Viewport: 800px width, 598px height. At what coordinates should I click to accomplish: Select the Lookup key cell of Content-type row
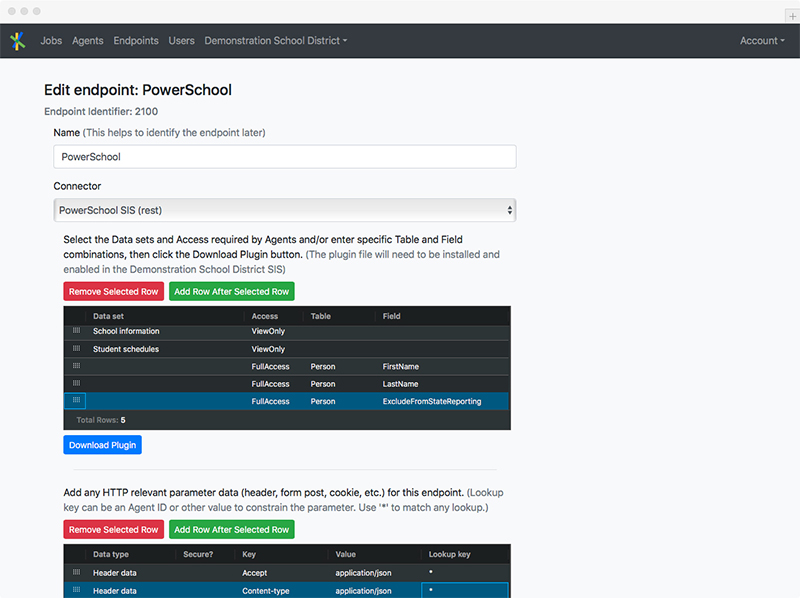464,591
